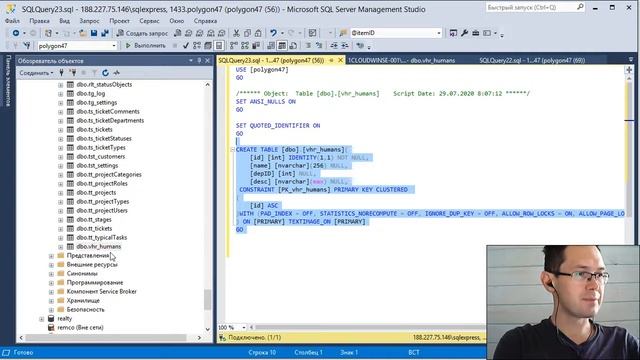Click the Toolbox briefcase icon
640x360 pixels.
pos(476,33)
